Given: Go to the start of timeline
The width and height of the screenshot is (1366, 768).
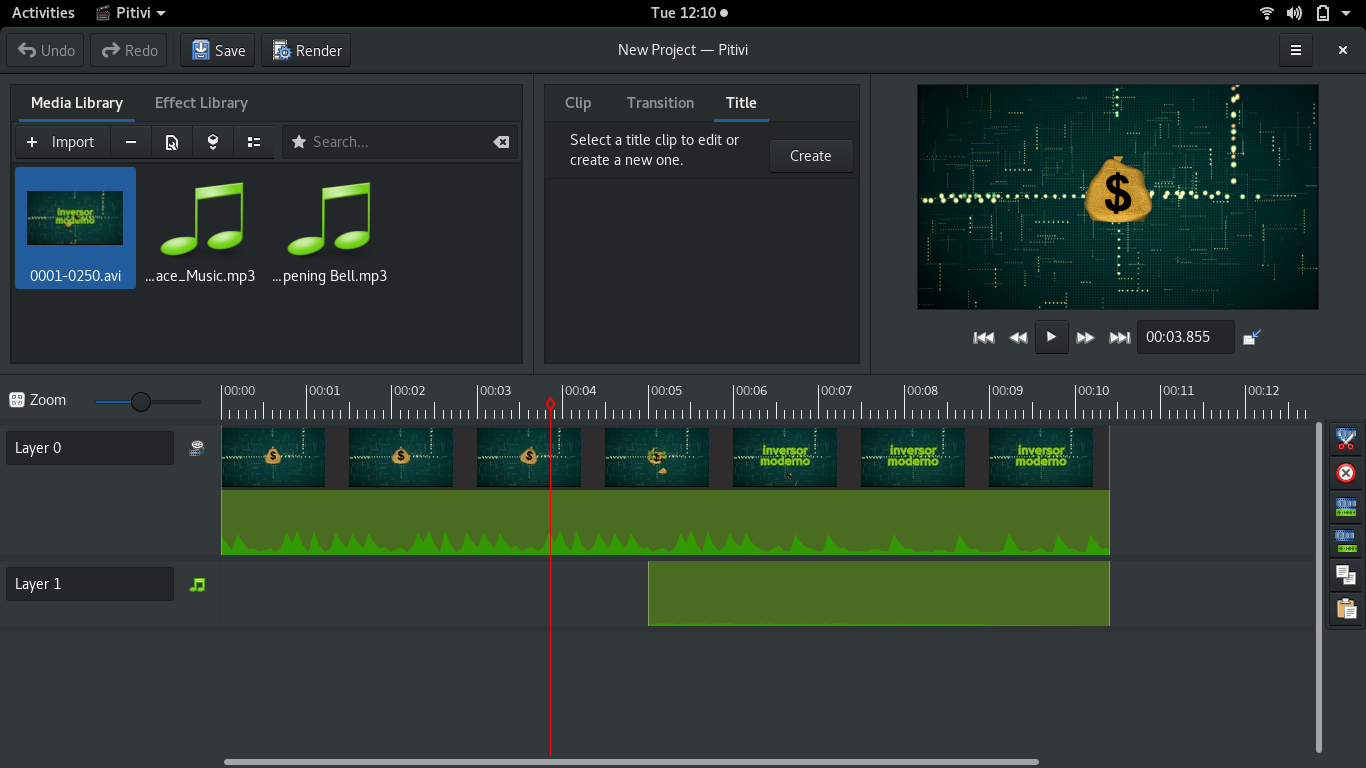Looking at the screenshot, I should pos(984,337).
